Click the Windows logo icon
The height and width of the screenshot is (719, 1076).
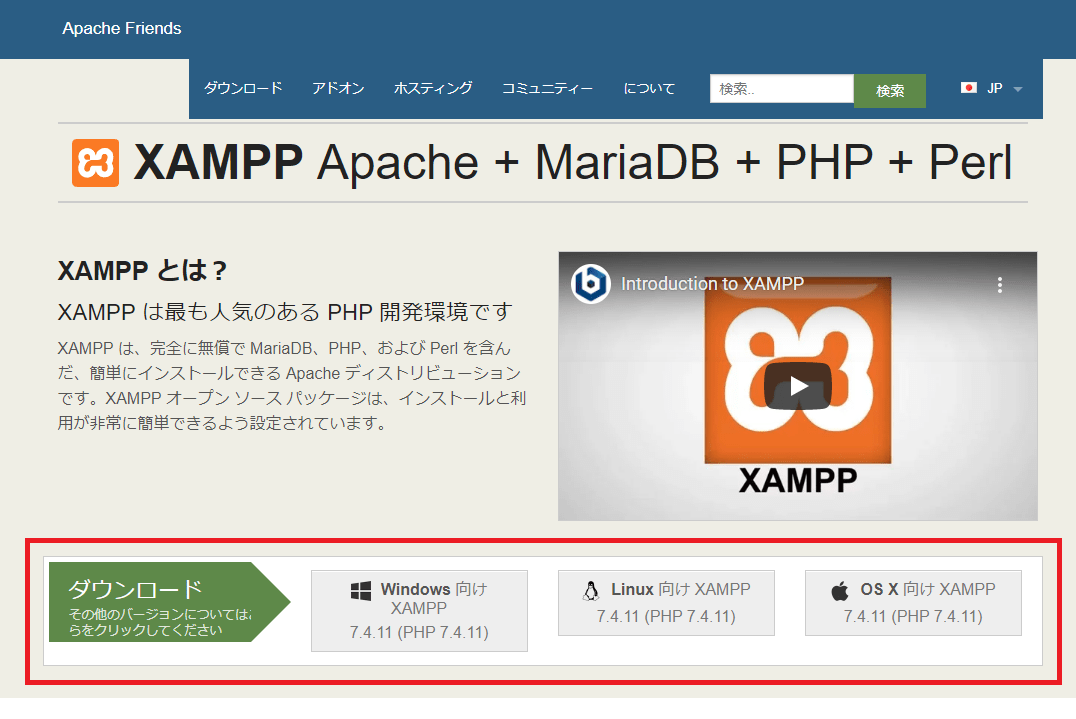click(x=361, y=591)
